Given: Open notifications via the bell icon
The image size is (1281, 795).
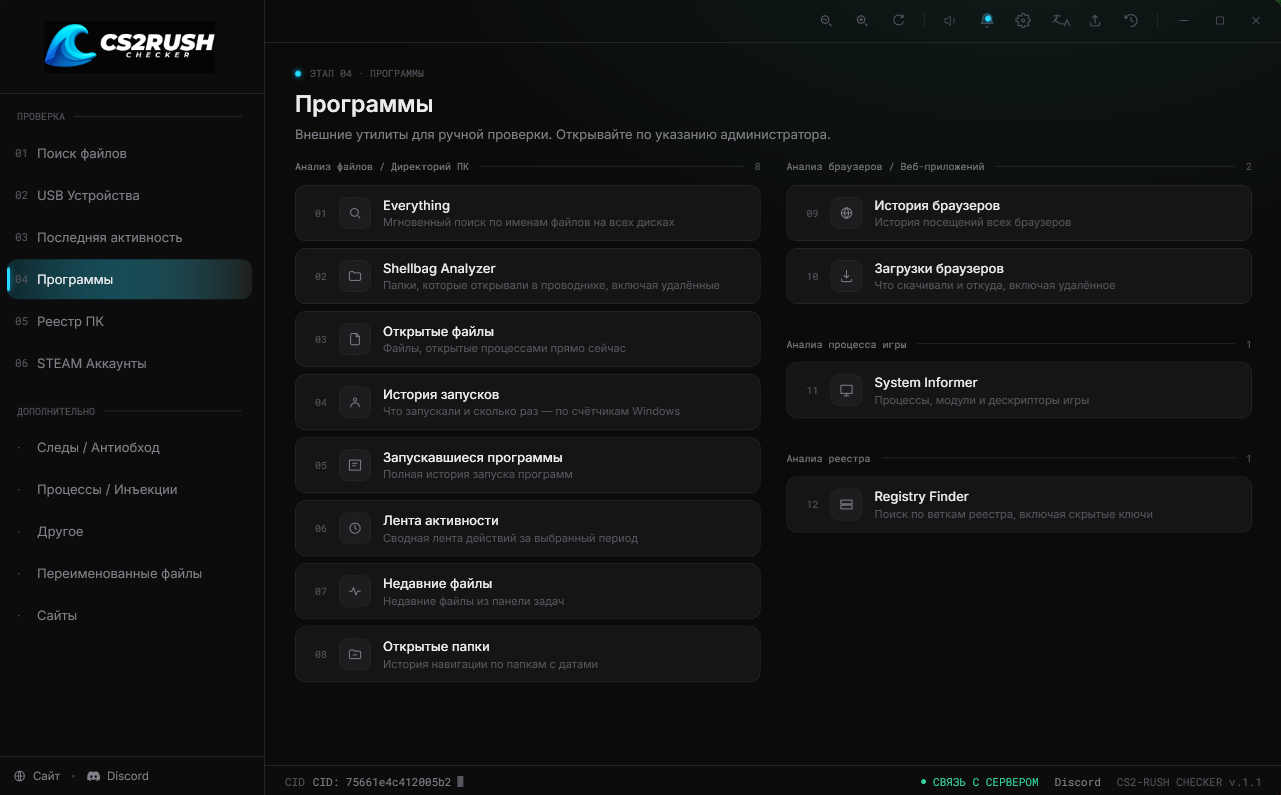Looking at the screenshot, I should [x=987, y=20].
